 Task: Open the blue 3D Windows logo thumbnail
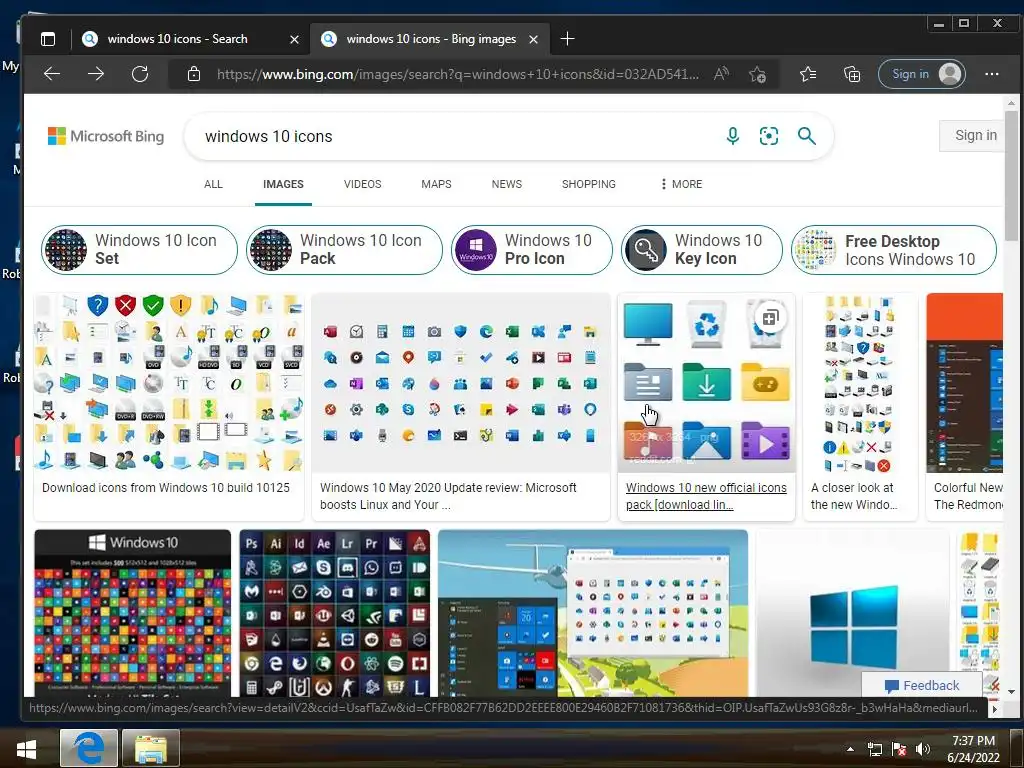point(852,613)
